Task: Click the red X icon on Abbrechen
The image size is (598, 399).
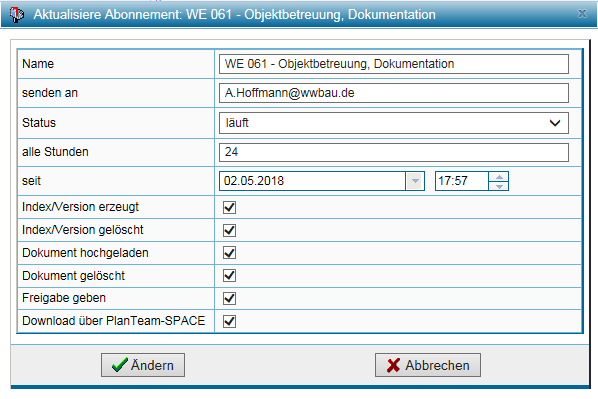Action: coord(393,365)
